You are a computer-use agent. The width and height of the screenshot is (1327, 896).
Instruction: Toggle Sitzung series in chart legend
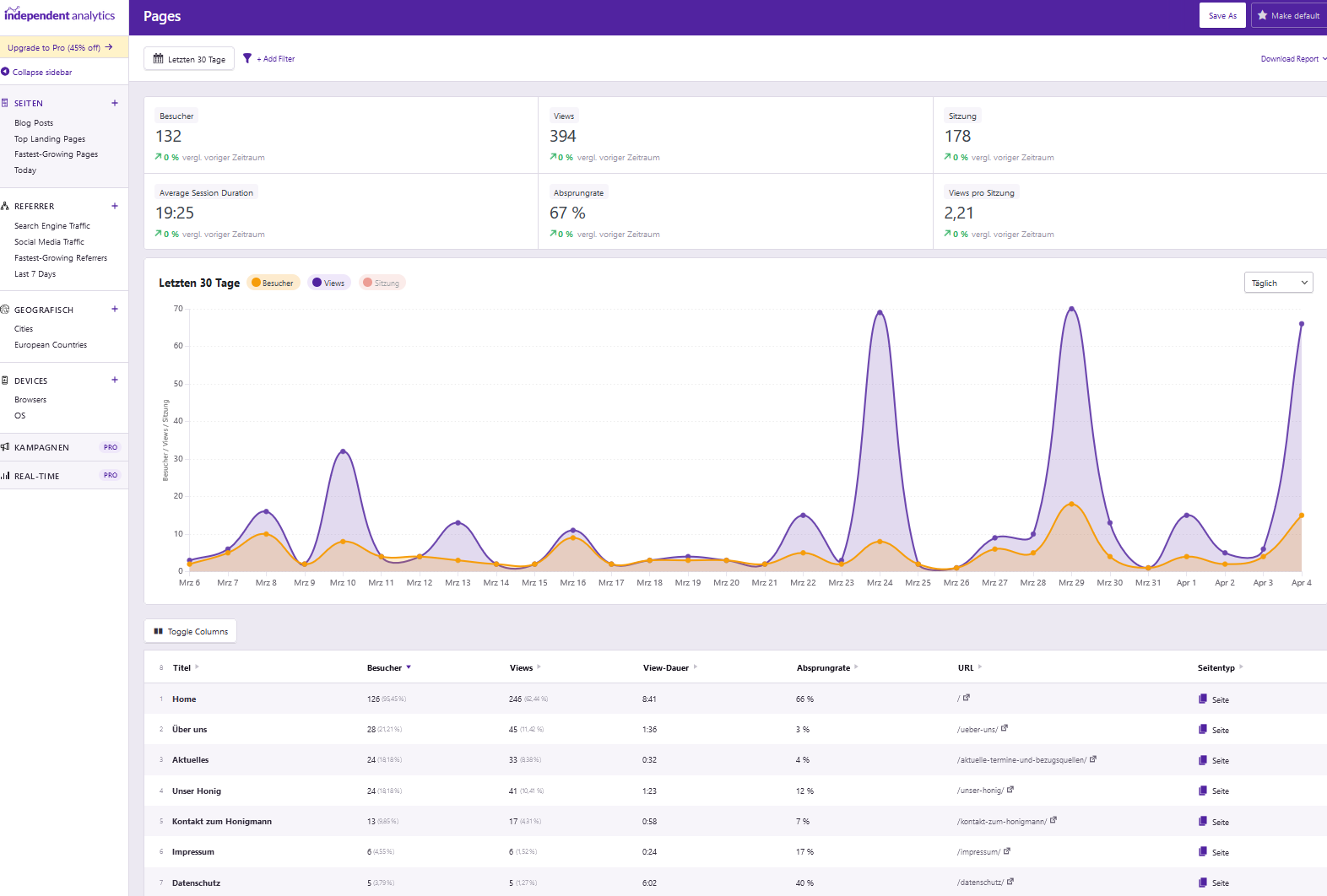382,283
